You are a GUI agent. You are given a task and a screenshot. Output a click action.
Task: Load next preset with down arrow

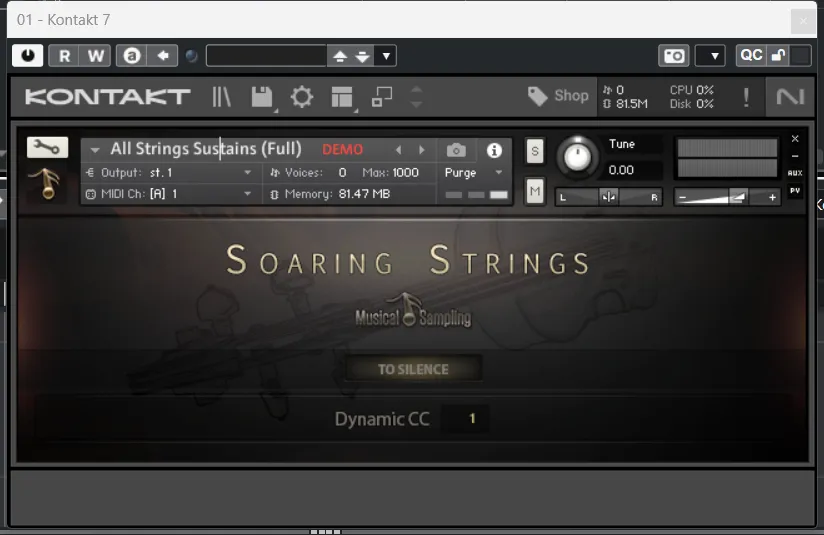tap(363, 56)
